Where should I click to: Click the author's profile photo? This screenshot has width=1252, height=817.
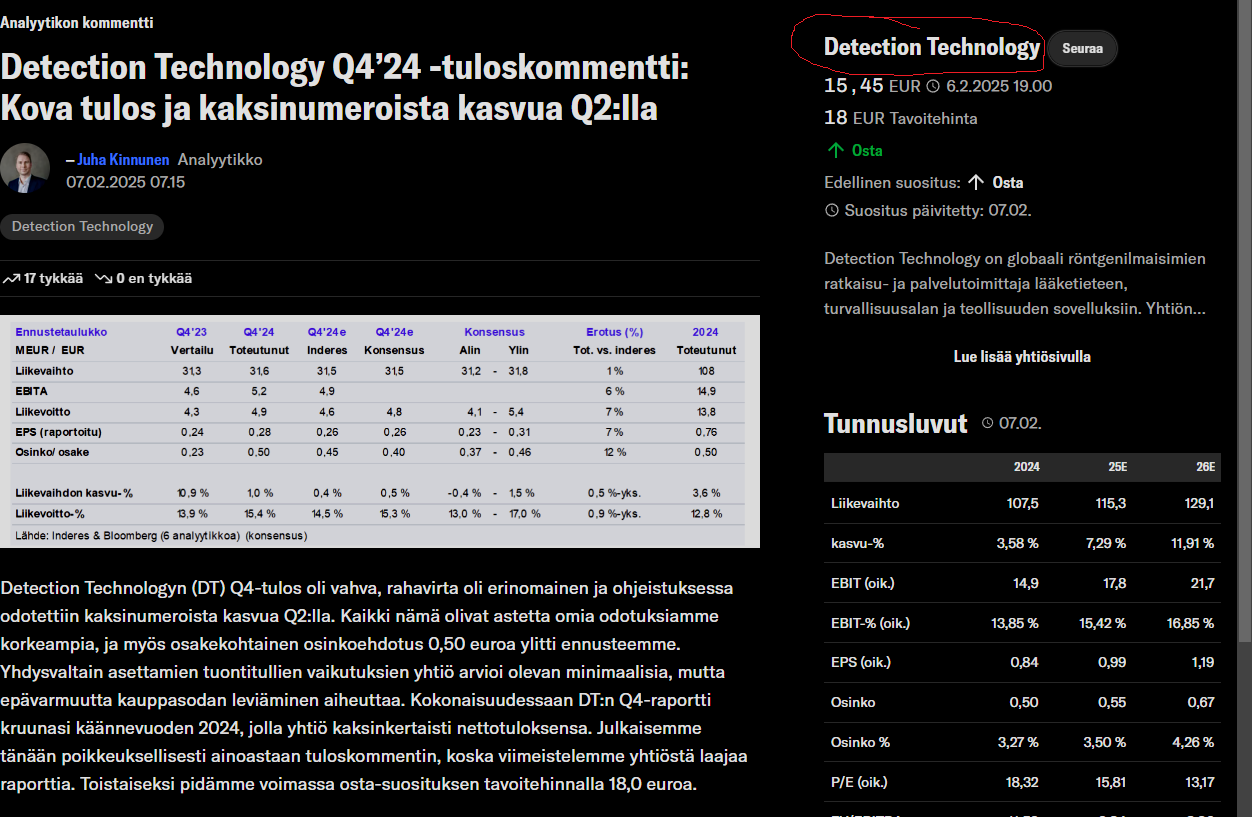tap(25, 168)
